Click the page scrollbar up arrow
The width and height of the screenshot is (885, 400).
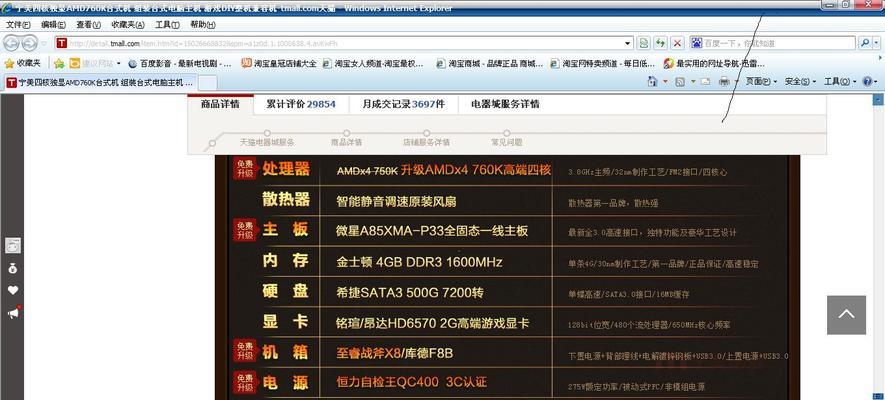(878, 100)
